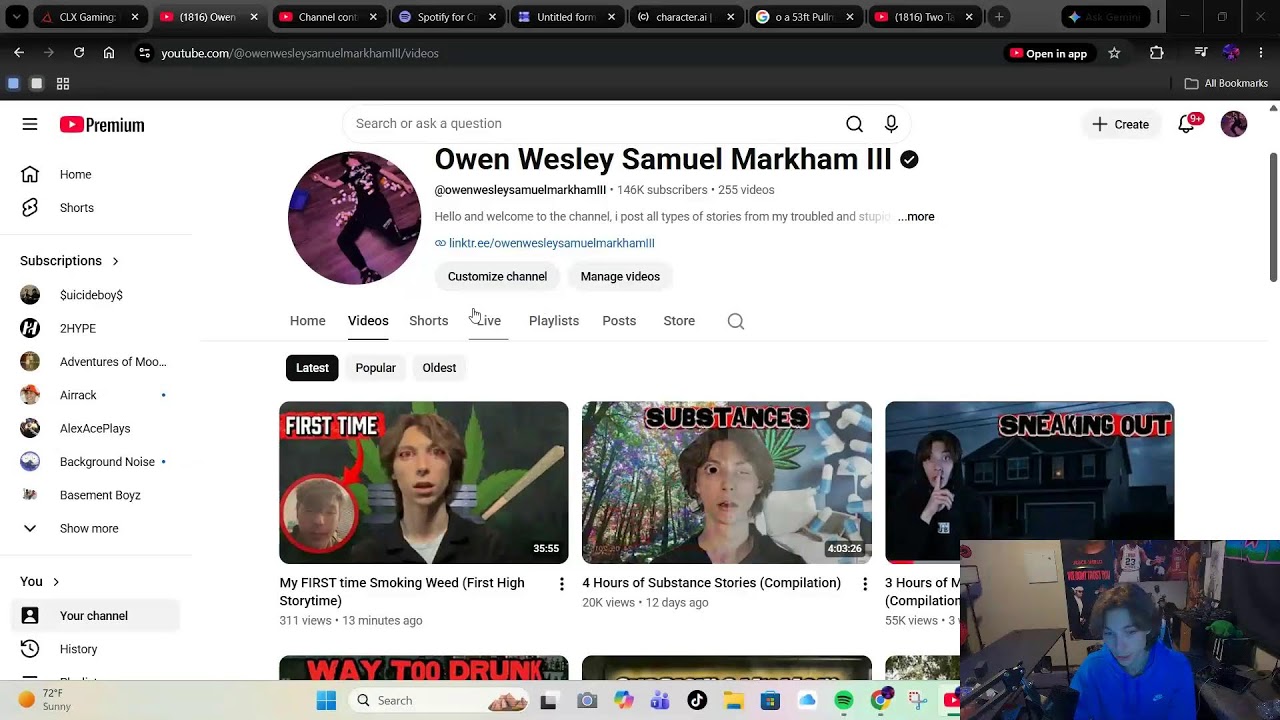Select the Latest filter chip
Viewport: 1280px width, 720px height.
pos(312,368)
